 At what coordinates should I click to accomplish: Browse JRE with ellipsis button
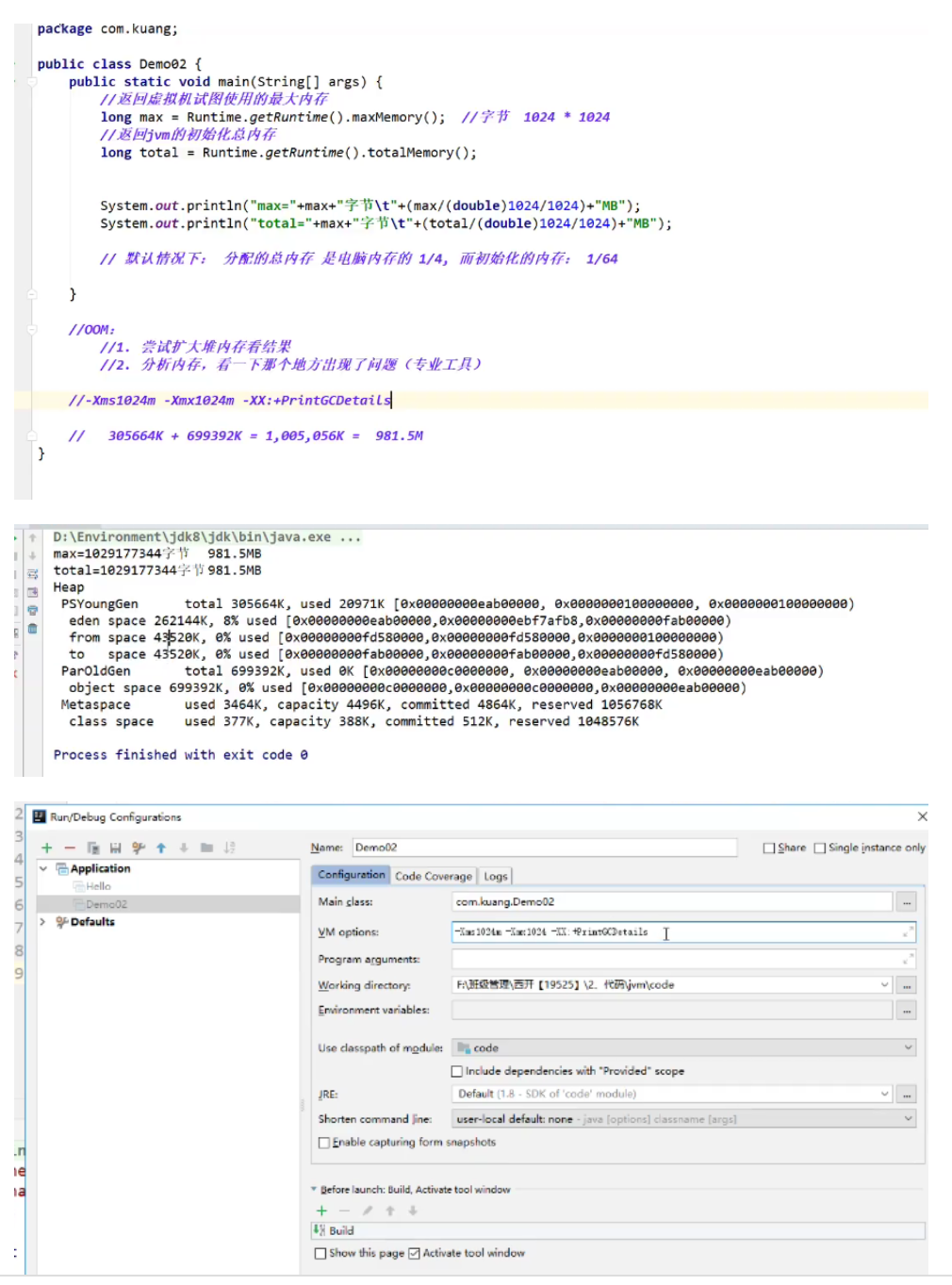pos(907,1095)
